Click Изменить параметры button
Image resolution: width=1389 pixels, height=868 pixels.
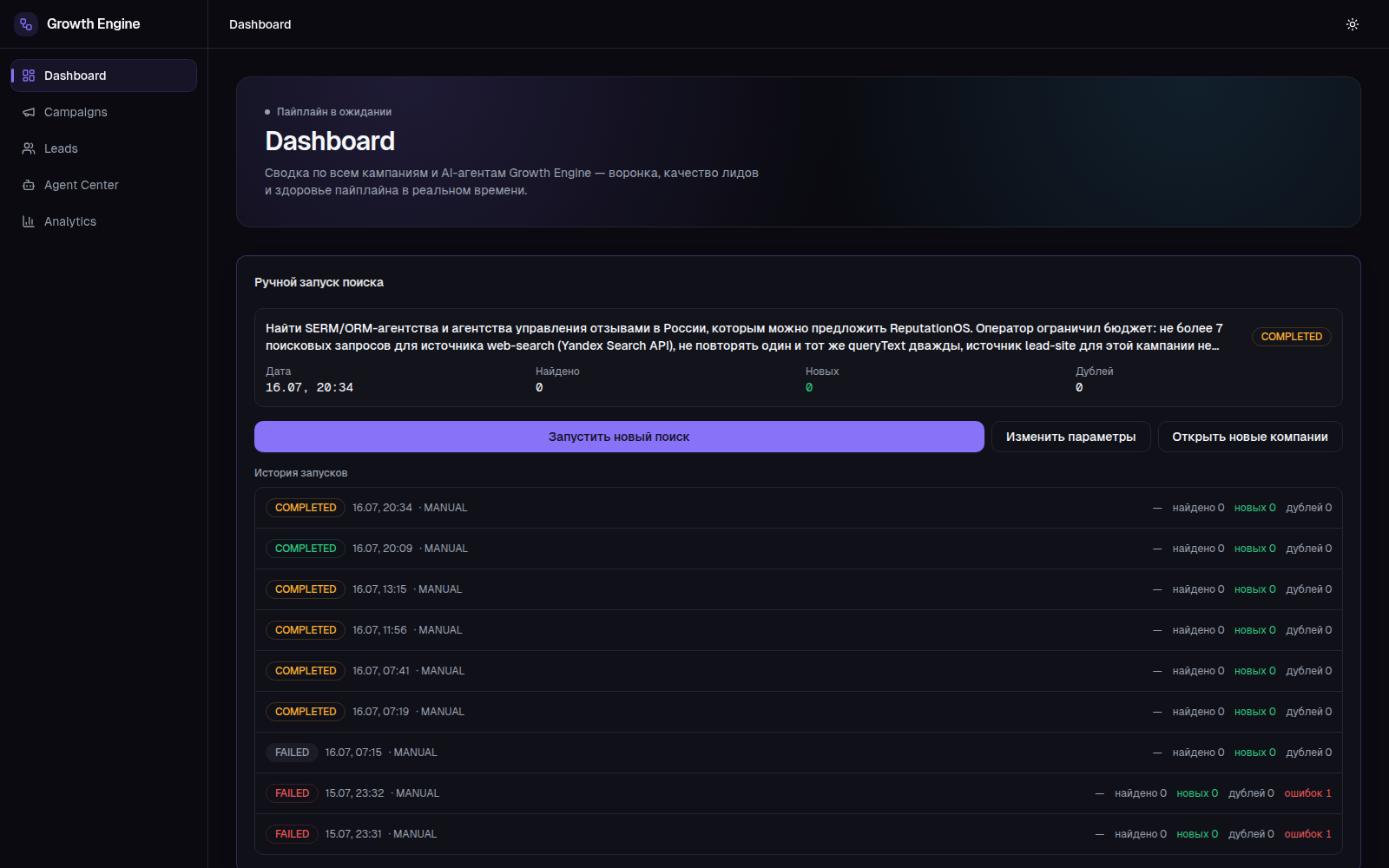1070,437
